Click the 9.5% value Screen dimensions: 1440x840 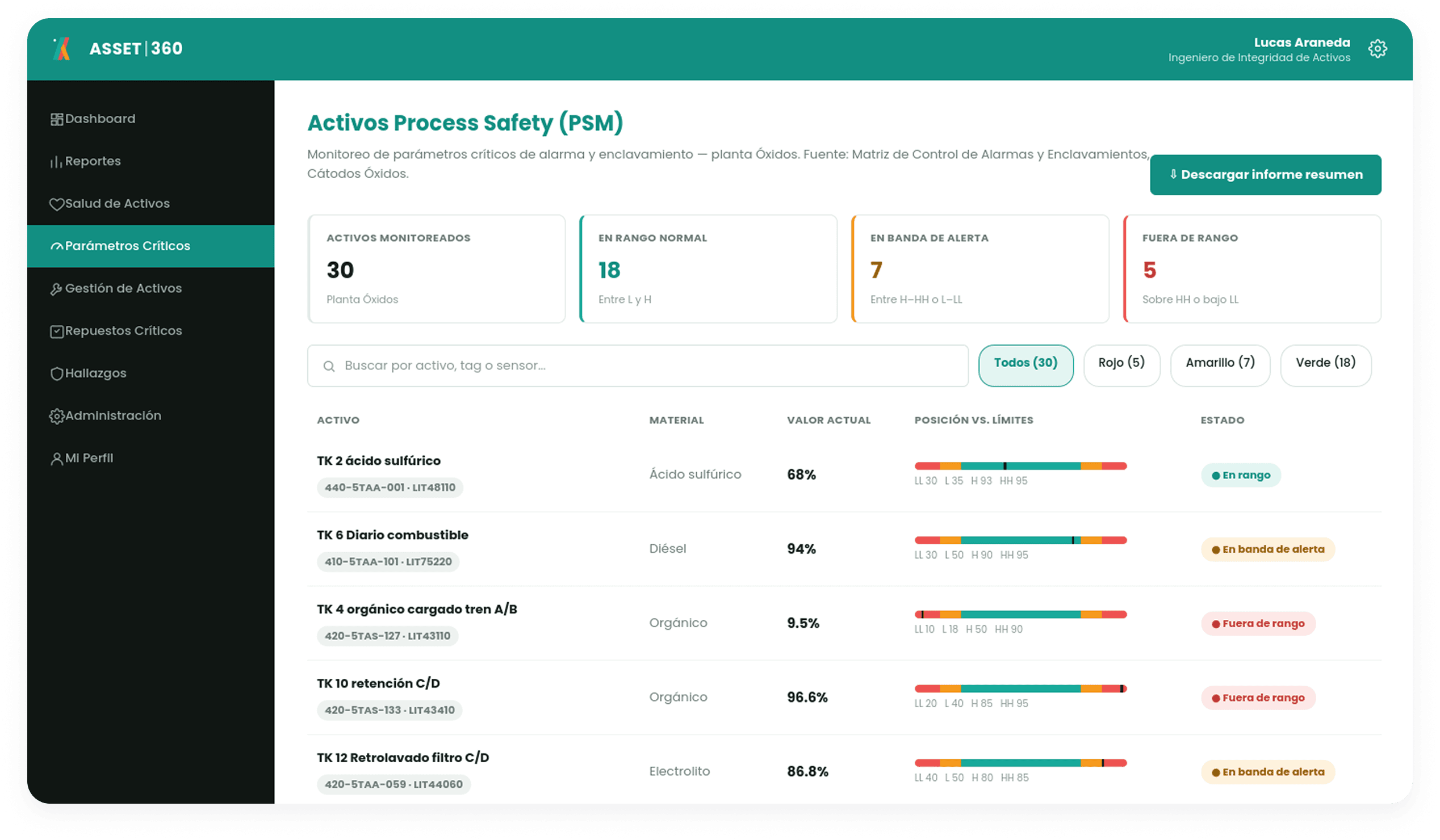point(803,623)
